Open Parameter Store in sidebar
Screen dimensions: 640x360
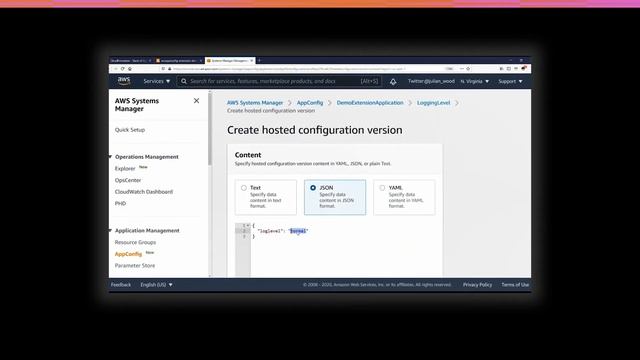tap(135, 266)
